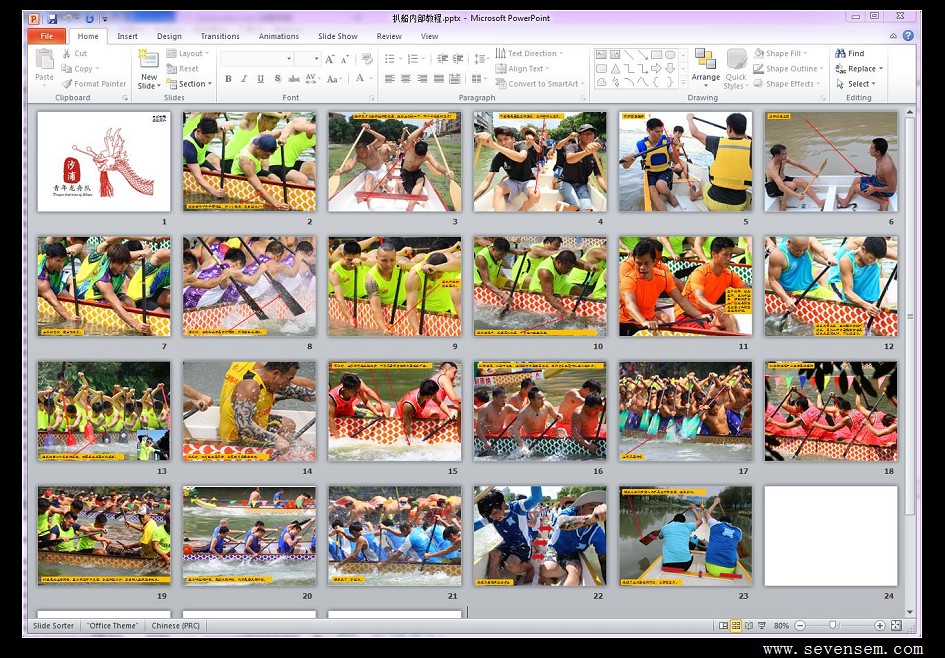The width and height of the screenshot is (945, 658).
Task: Switch to the Transitions tab
Action: 220,36
